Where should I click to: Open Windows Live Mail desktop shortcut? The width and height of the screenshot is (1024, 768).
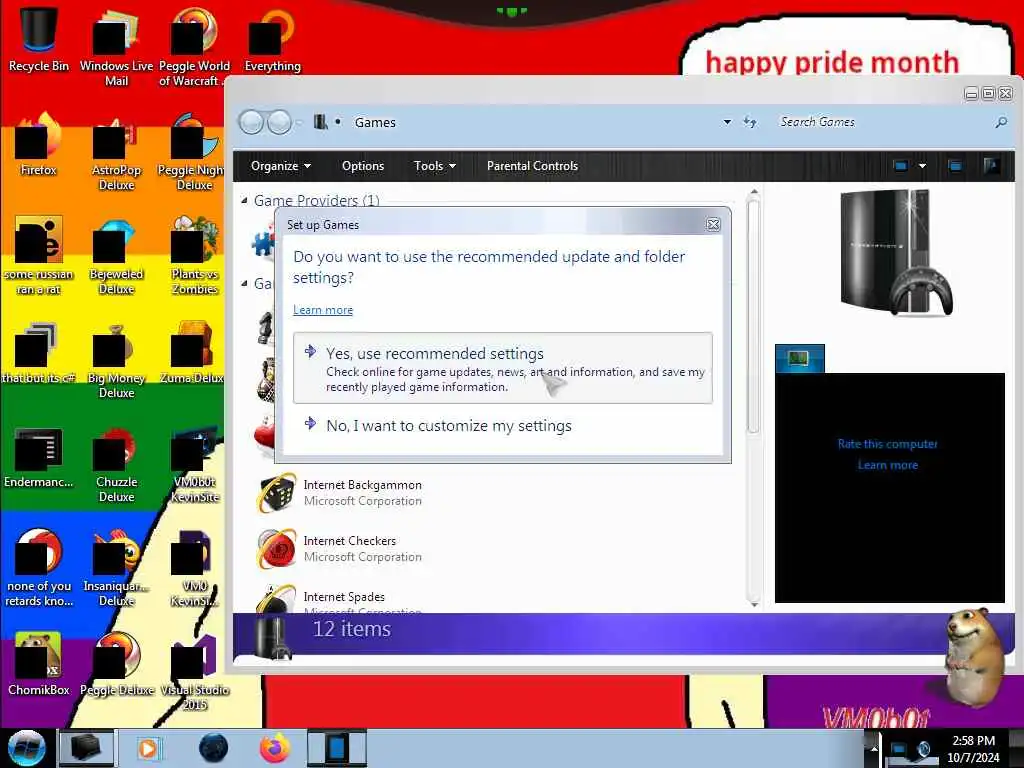click(116, 46)
